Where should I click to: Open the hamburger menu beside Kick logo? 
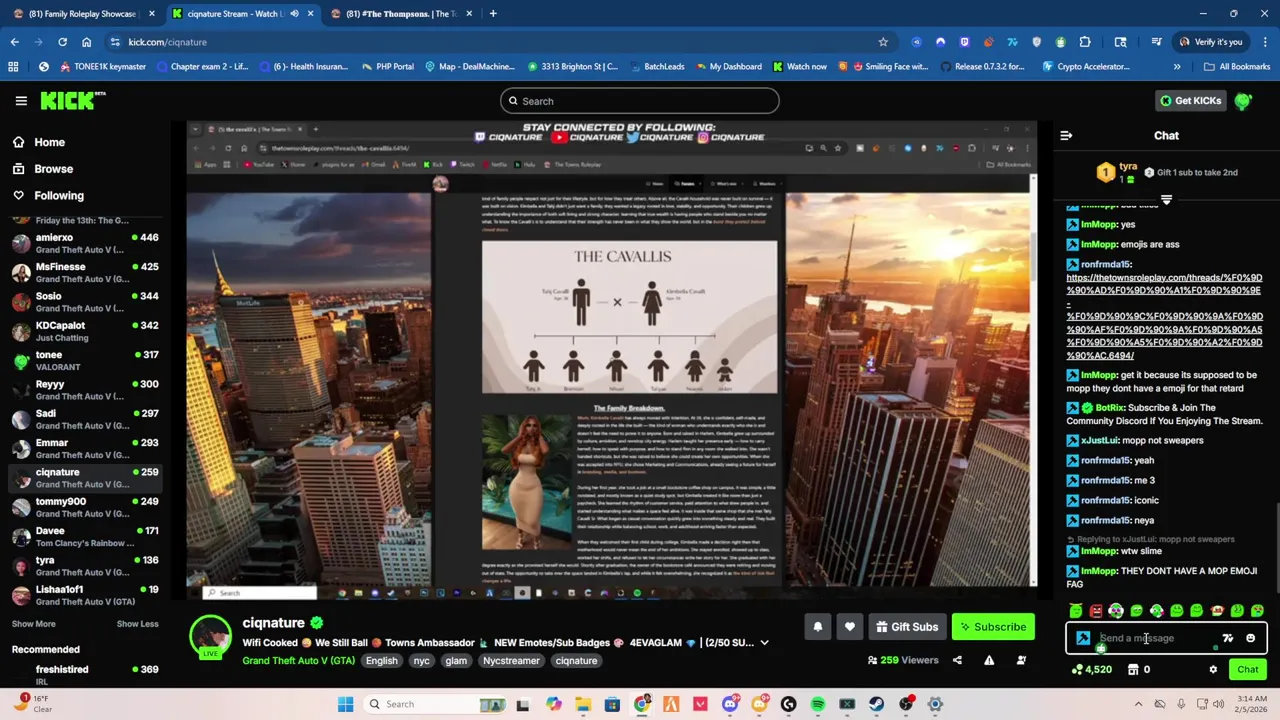(21, 101)
